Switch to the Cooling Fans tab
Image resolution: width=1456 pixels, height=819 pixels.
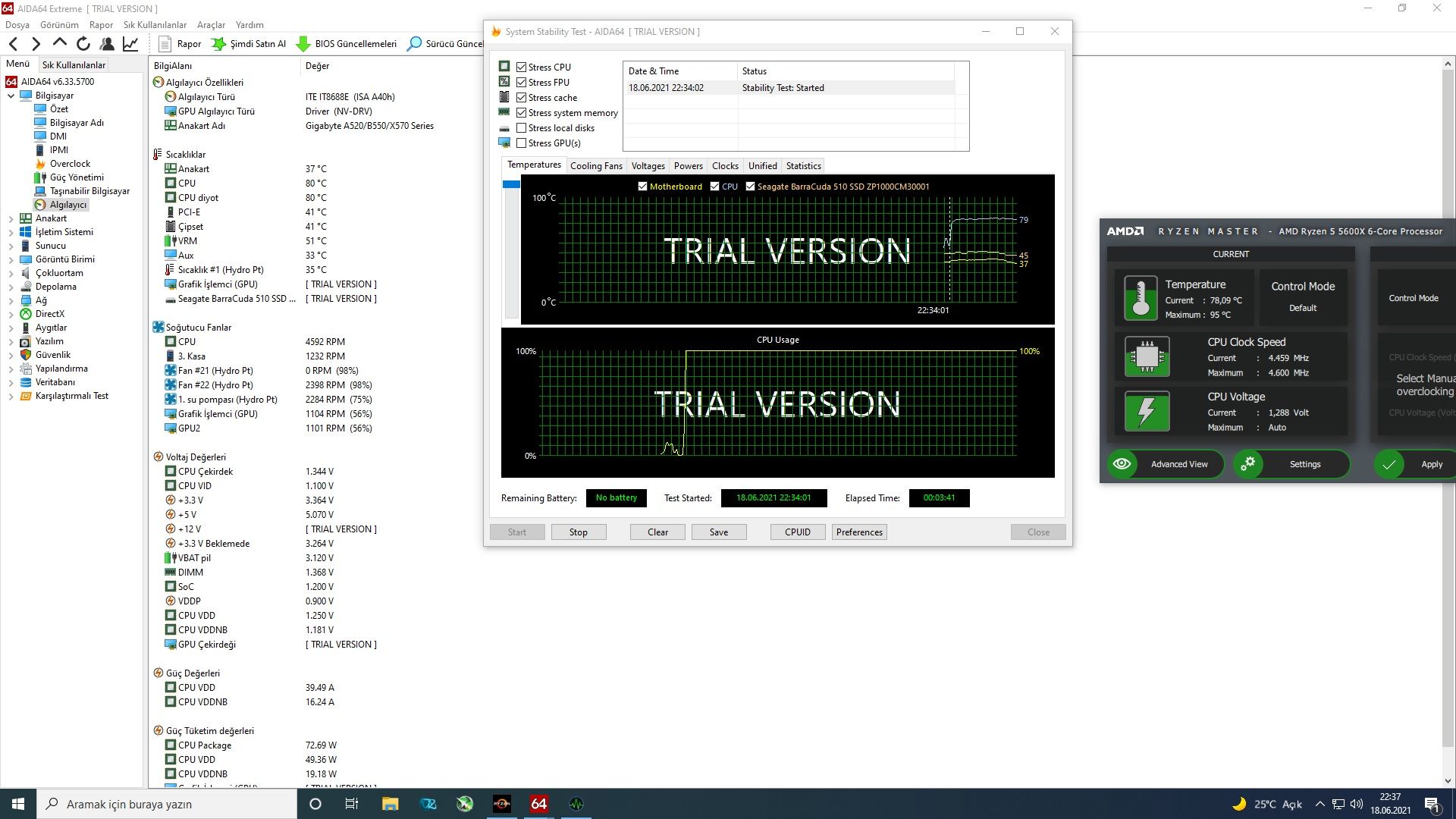coord(596,166)
